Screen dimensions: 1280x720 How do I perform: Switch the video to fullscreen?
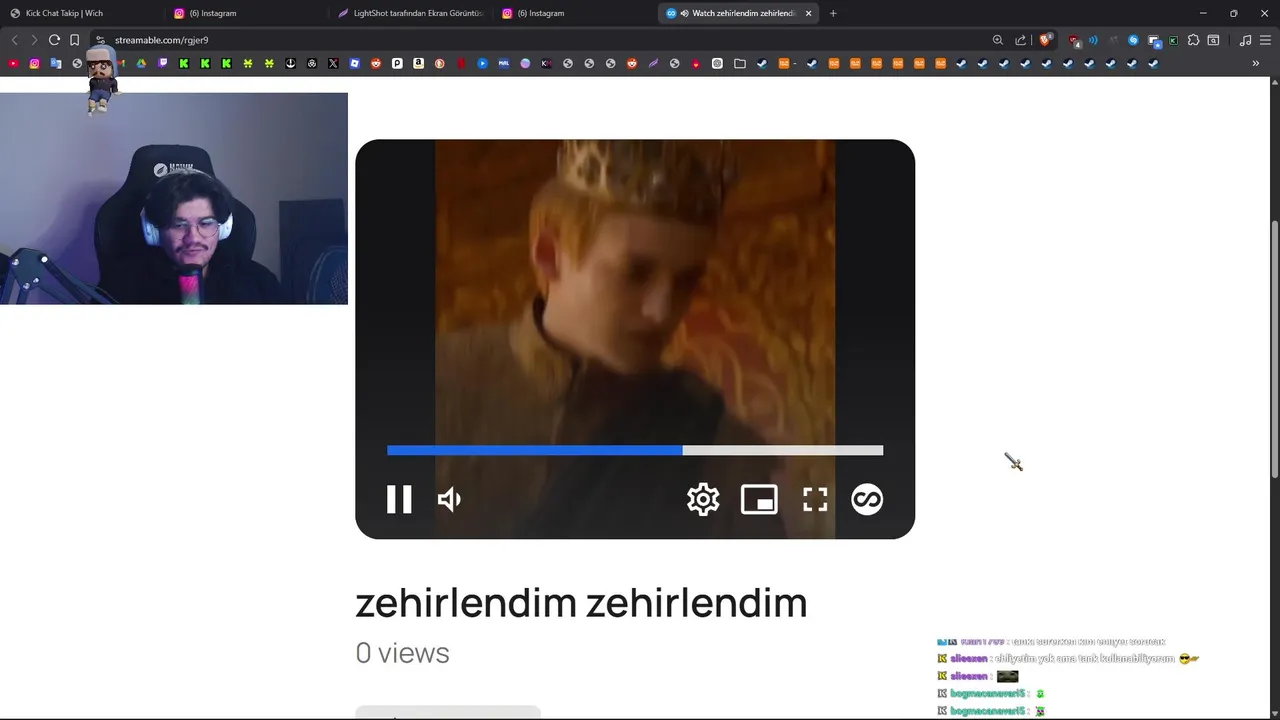815,499
